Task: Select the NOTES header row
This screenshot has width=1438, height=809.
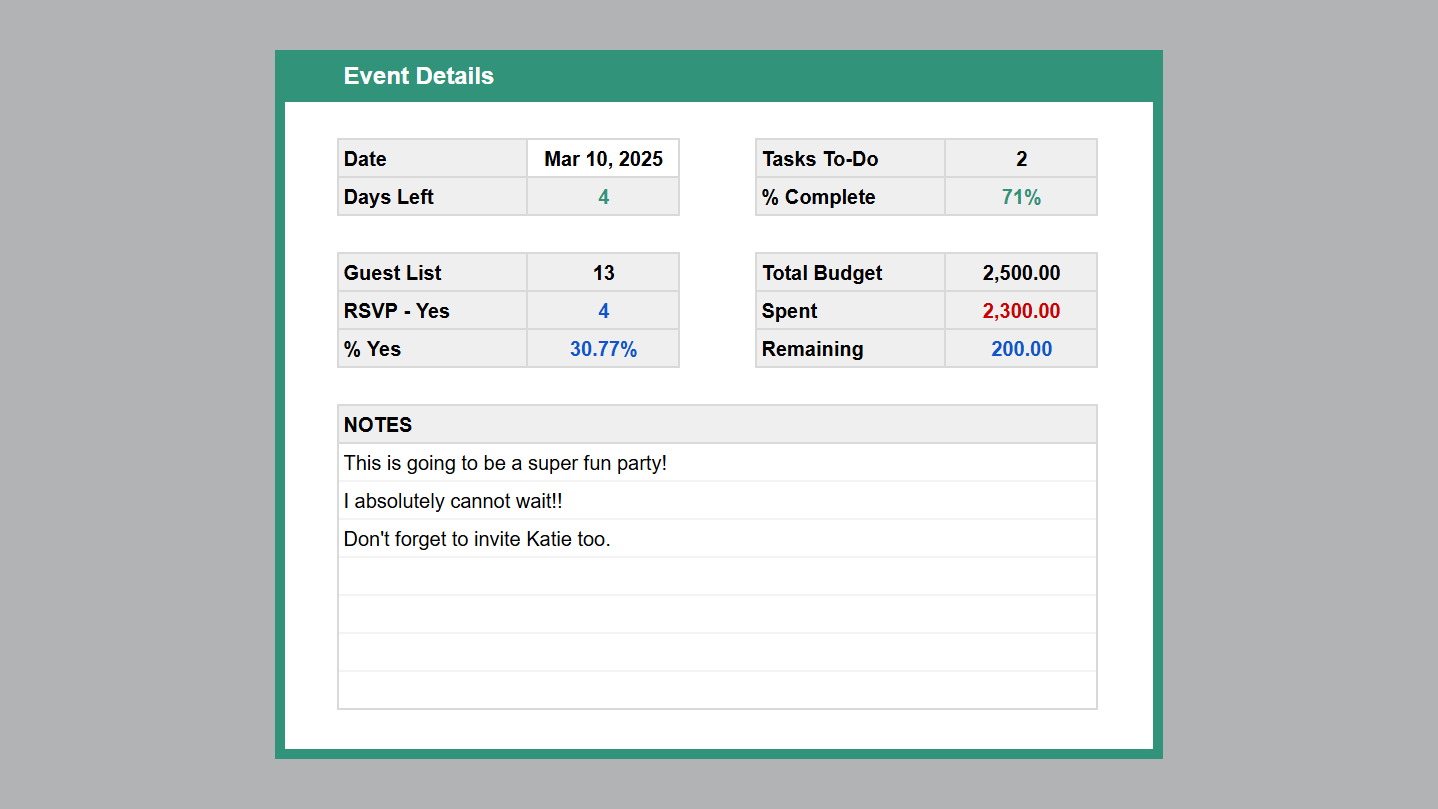Action: [717, 424]
